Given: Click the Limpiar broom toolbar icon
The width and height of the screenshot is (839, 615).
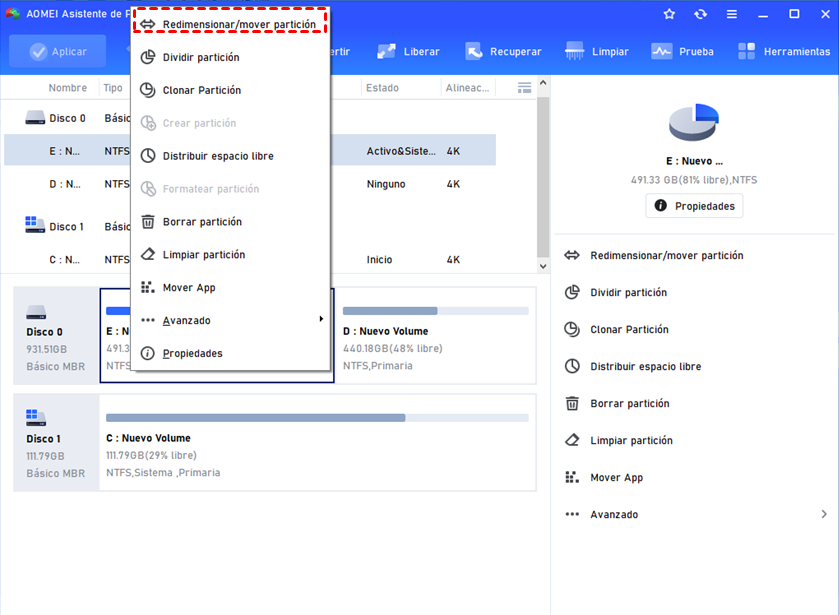Looking at the screenshot, I should (x=575, y=51).
